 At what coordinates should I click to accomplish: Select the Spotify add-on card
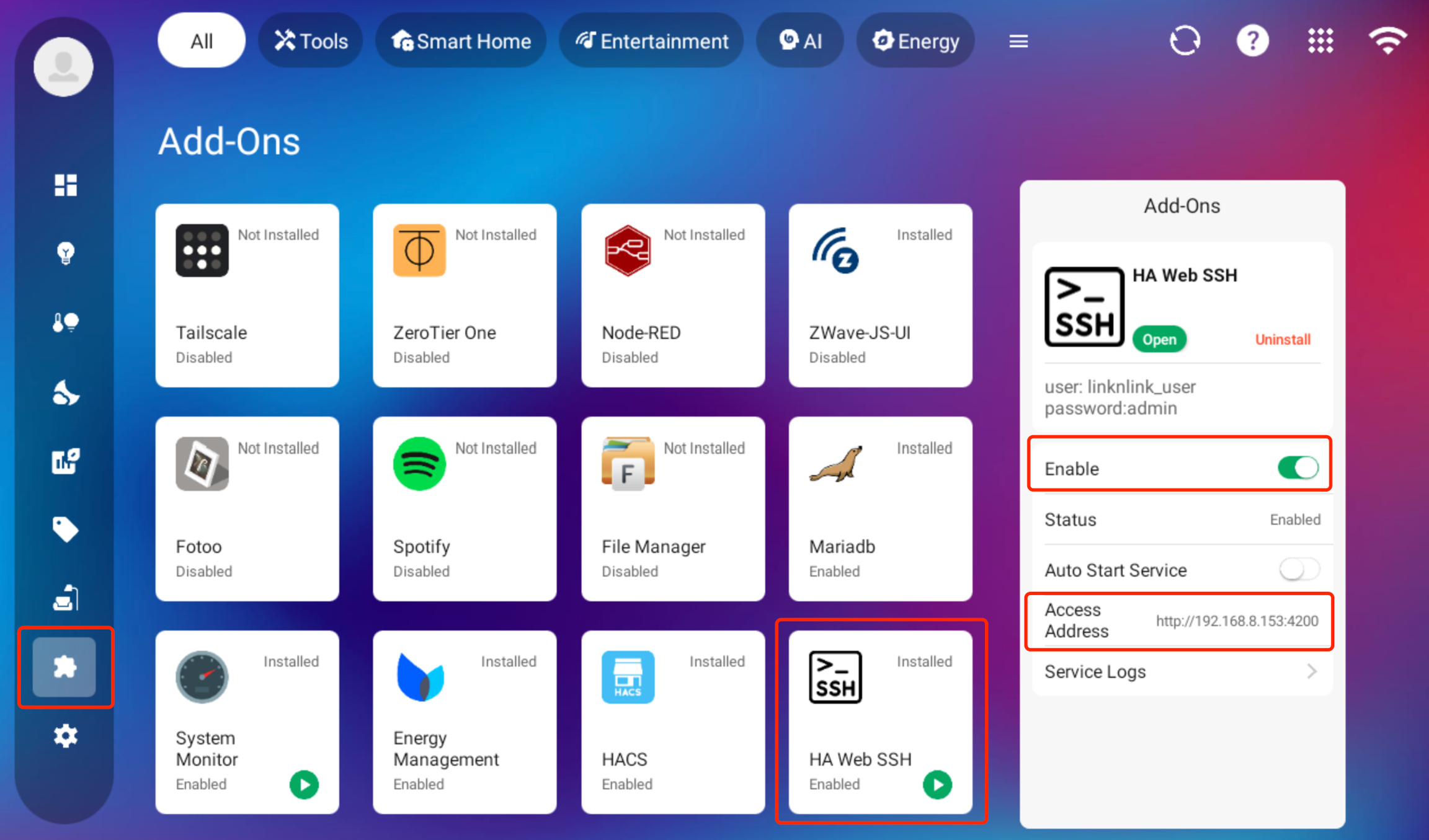click(464, 508)
